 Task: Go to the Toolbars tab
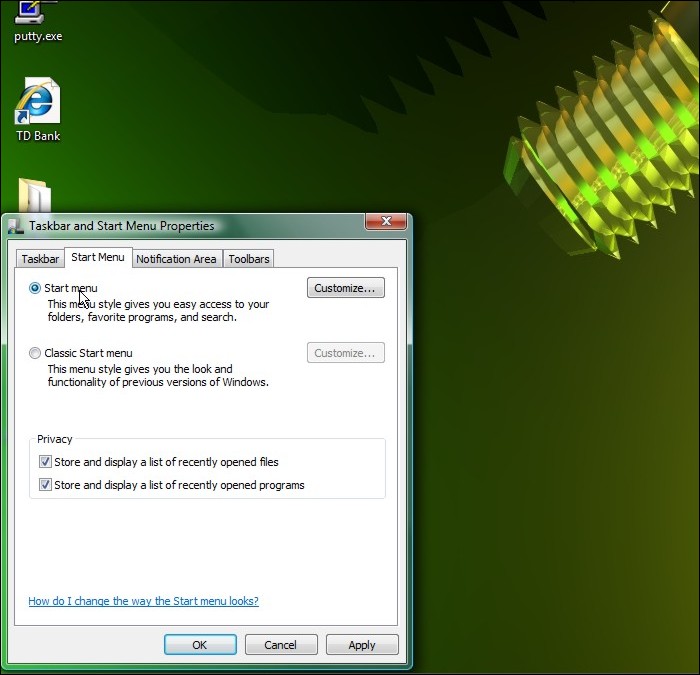[x=249, y=259]
